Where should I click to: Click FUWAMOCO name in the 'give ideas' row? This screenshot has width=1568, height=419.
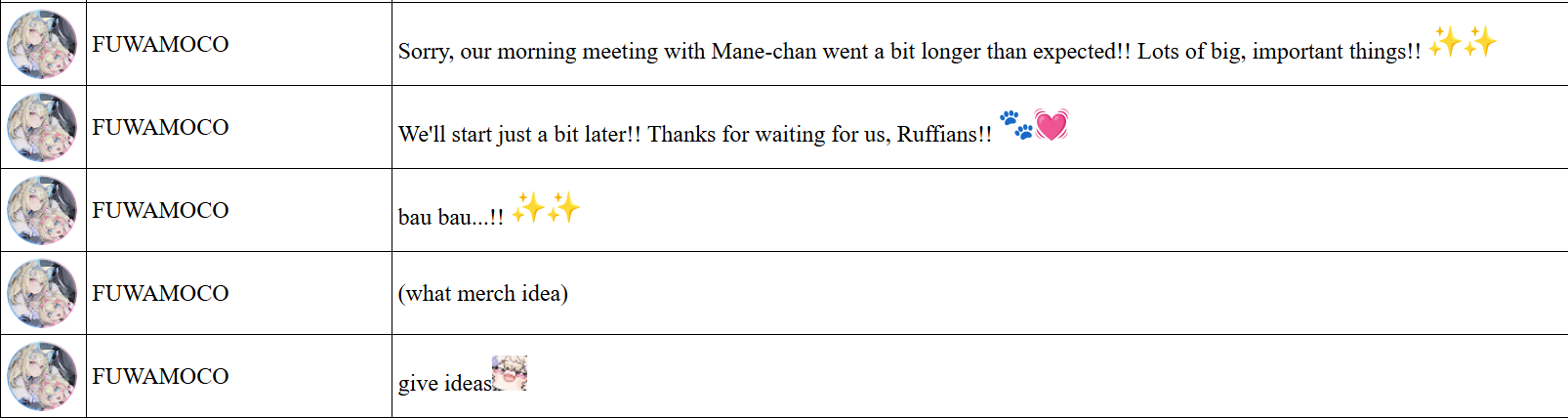160,376
